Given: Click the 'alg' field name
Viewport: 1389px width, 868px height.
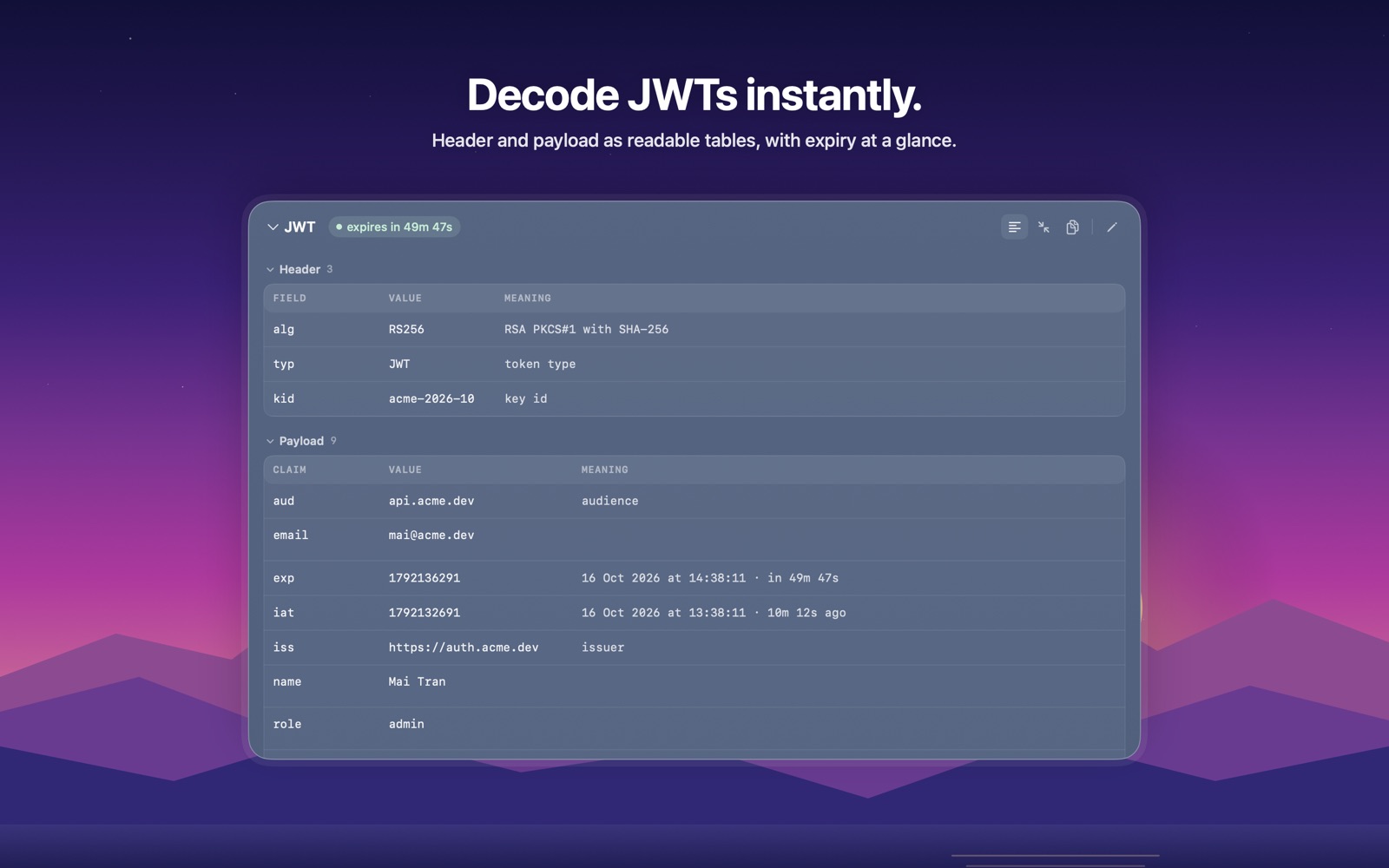Looking at the screenshot, I should 284,330.
